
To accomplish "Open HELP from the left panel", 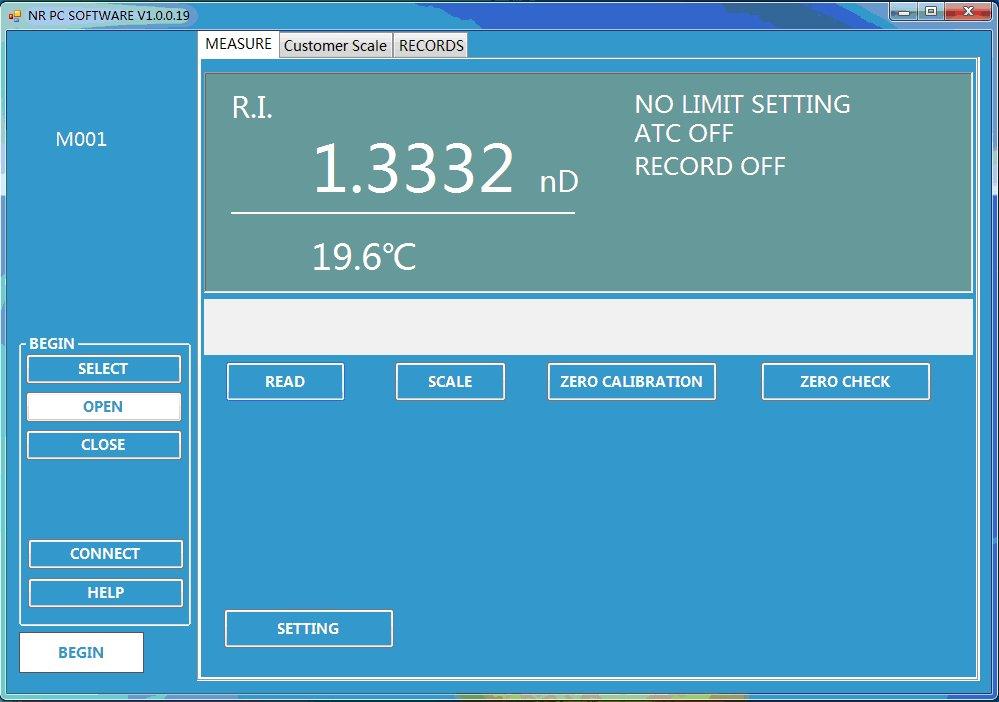I will pos(105,592).
